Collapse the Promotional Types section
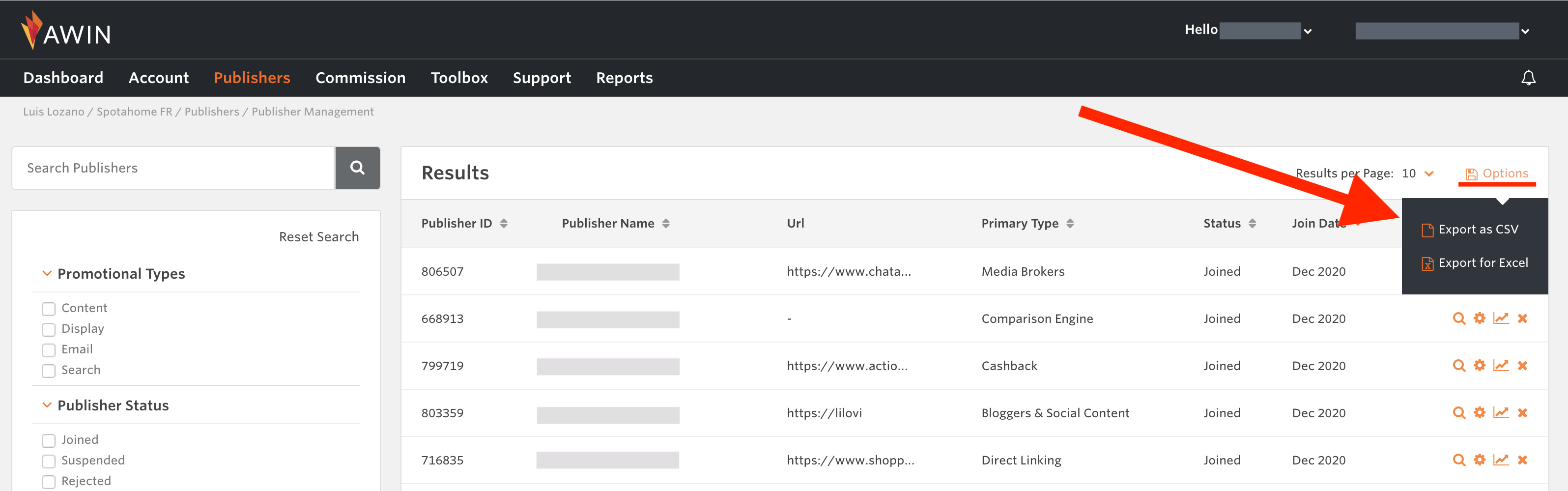 [x=47, y=274]
